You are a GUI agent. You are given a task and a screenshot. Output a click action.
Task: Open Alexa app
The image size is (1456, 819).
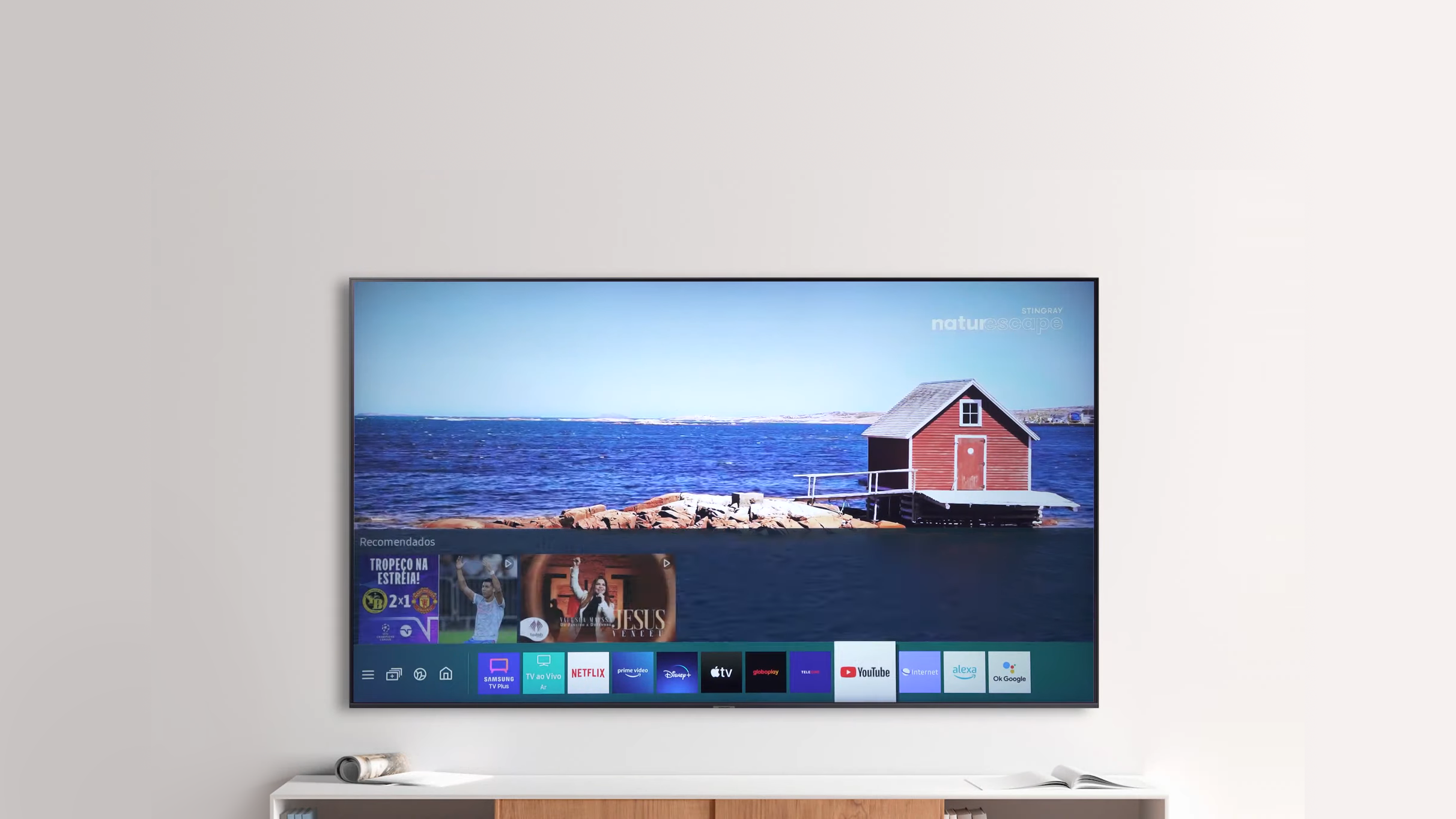[964, 671]
